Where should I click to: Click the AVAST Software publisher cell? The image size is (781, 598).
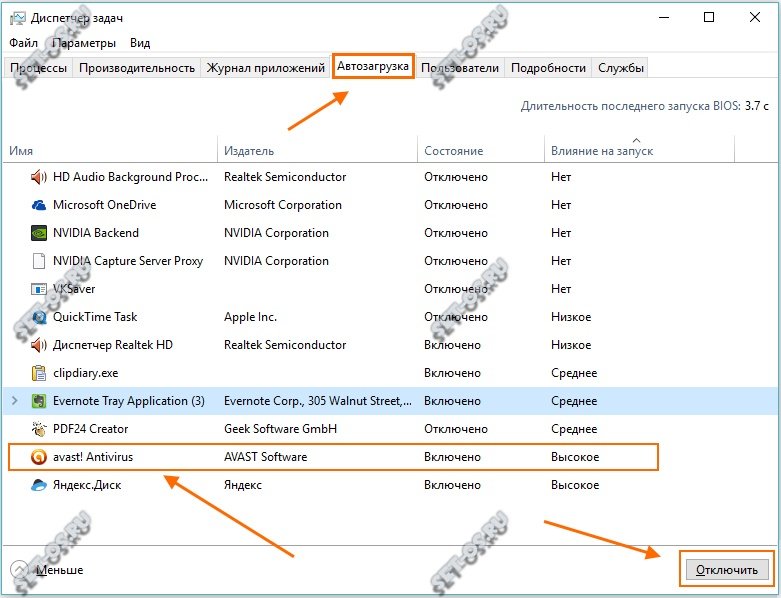tap(265, 457)
